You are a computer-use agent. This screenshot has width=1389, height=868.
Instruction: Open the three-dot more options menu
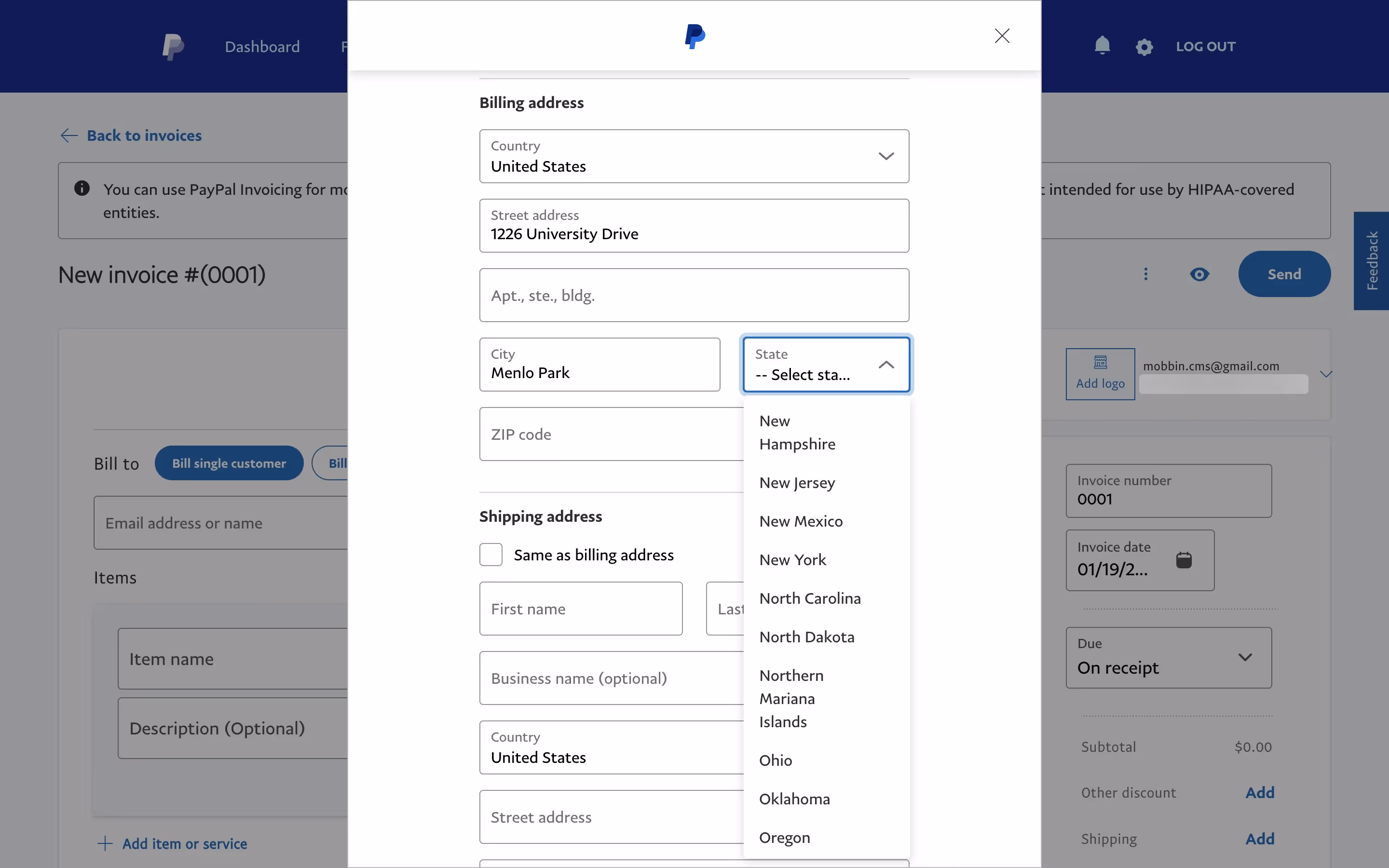point(1145,274)
